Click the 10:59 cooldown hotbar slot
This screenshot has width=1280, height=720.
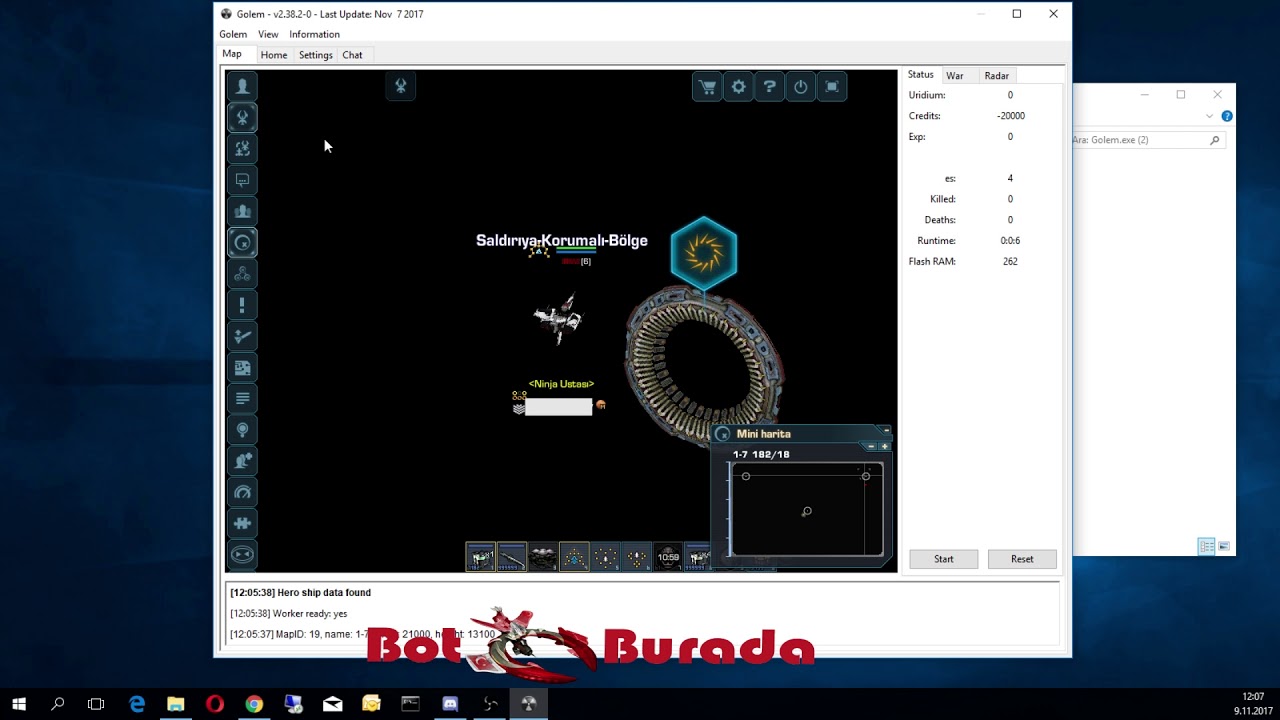(x=668, y=557)
